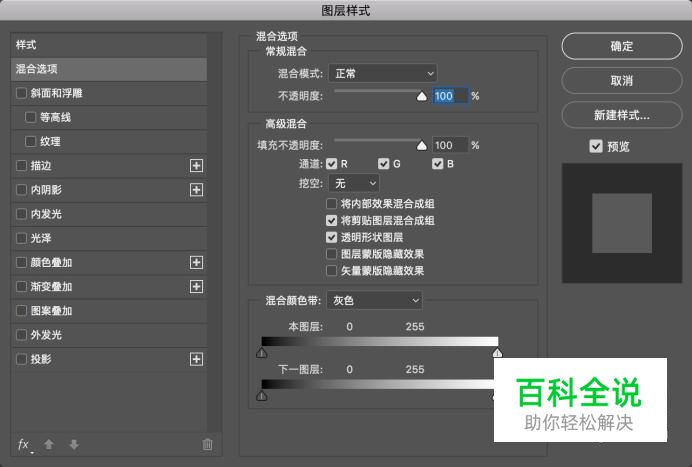Enable the 等高线 checkbox

click(30, 117)
